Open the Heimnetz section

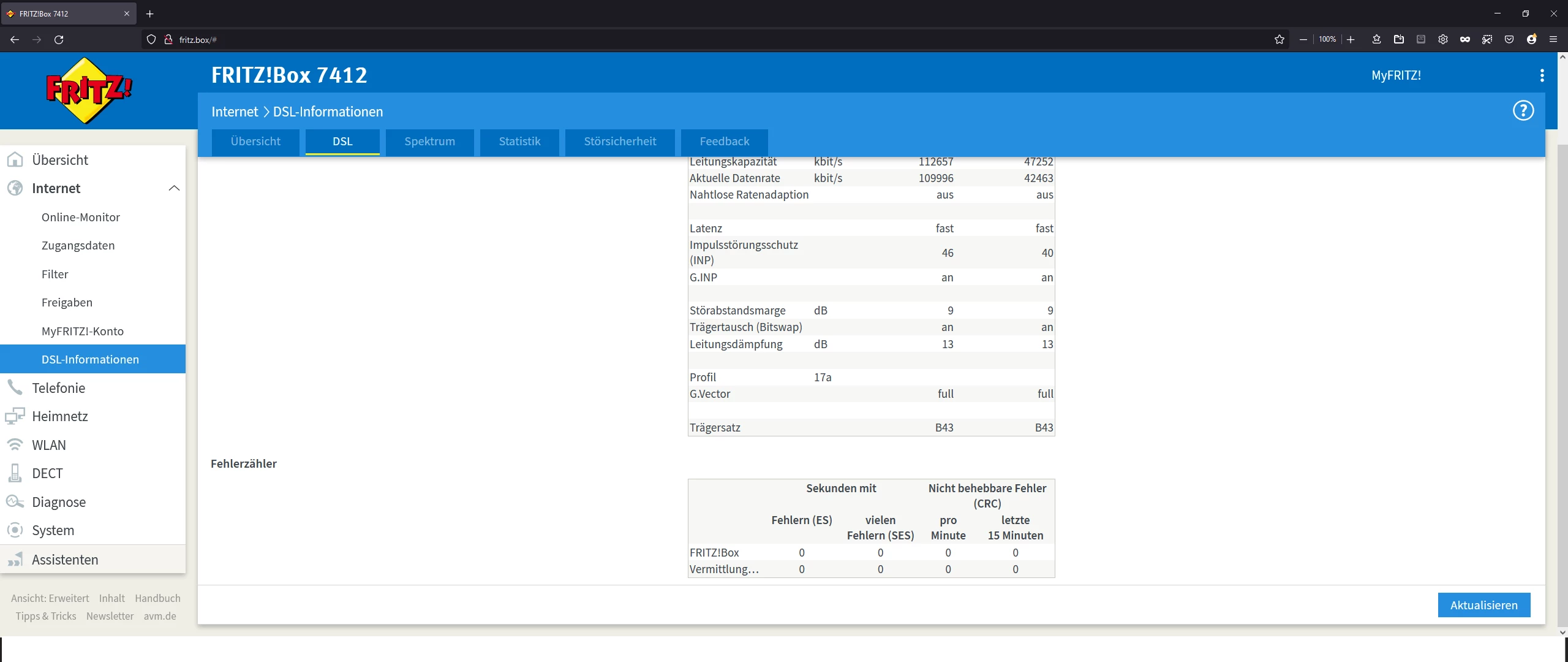60,416
